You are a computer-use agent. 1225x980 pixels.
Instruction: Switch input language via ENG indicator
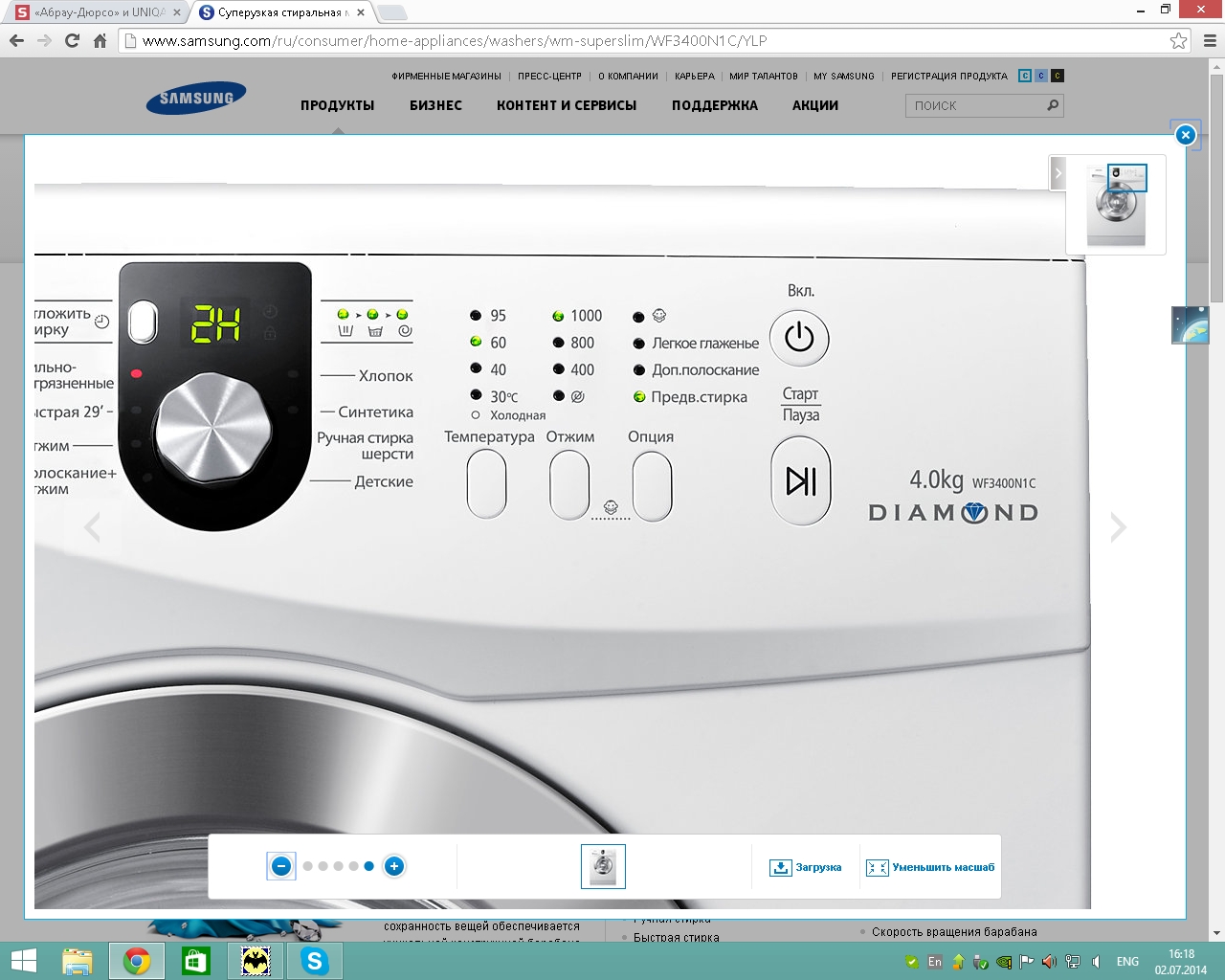1127,962
